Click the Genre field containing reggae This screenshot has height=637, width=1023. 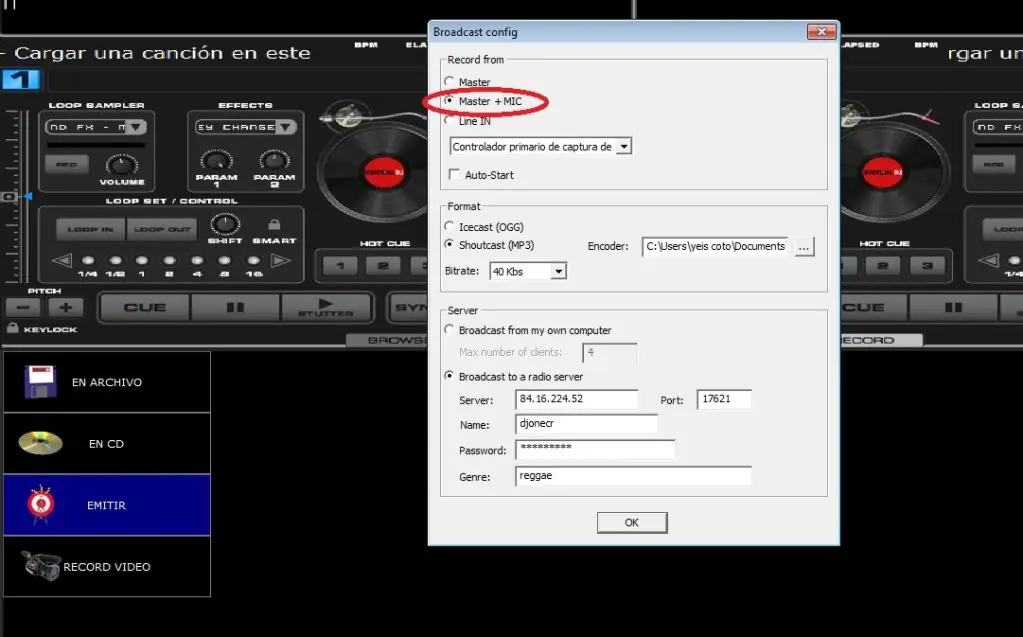pos(633,476)
